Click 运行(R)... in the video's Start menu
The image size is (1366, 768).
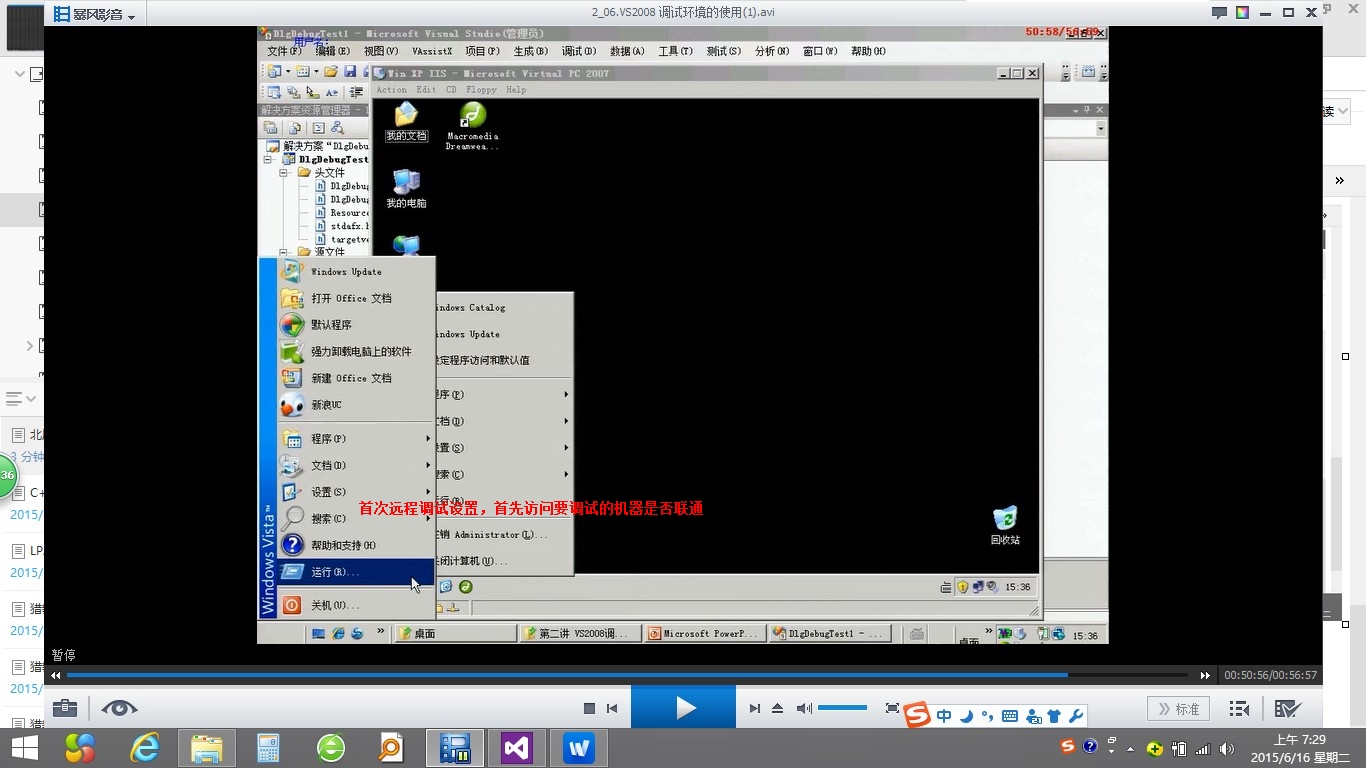(x=356, y=572)
